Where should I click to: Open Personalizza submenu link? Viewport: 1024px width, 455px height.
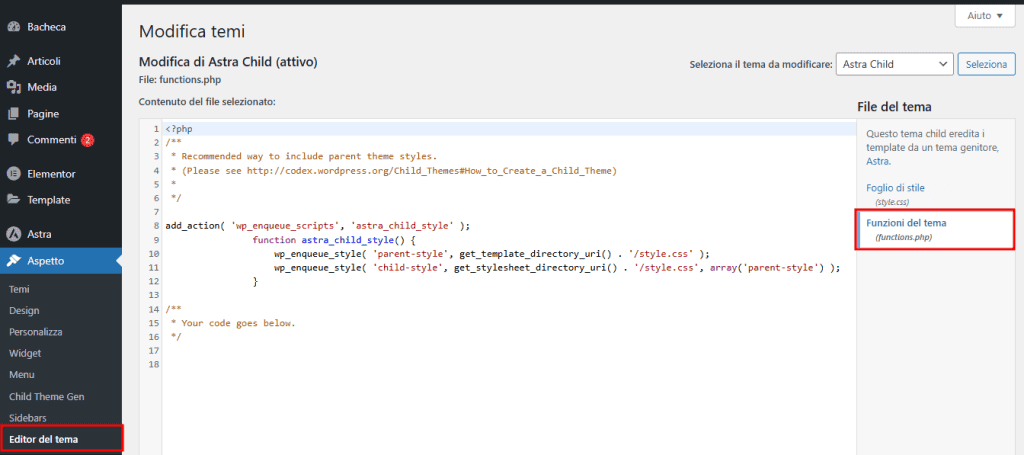36,332
